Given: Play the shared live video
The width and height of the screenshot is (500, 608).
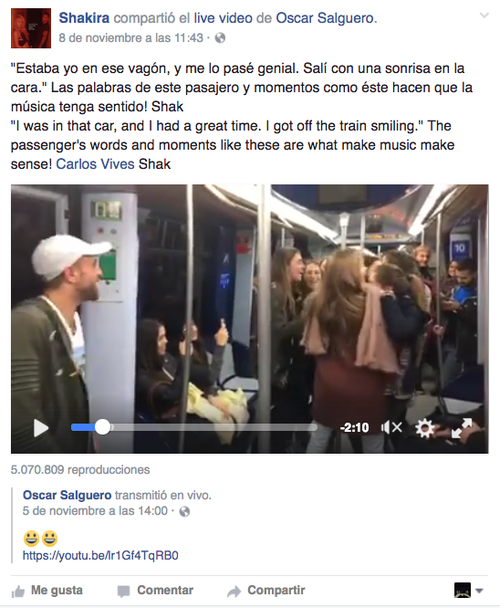Looking at the screenshot, I should point(41,428).
